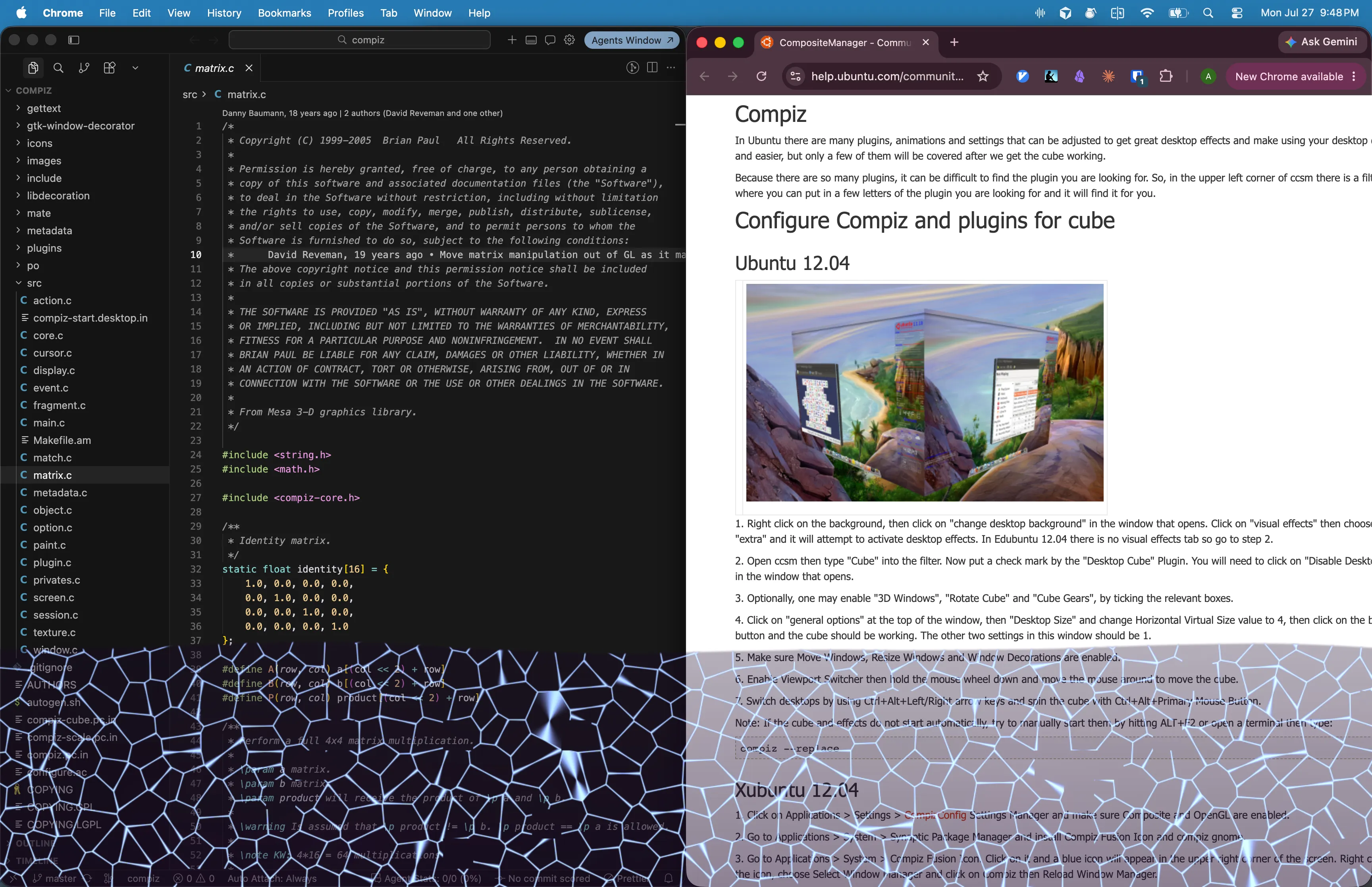View site information icon in address bar

point(795,77)
